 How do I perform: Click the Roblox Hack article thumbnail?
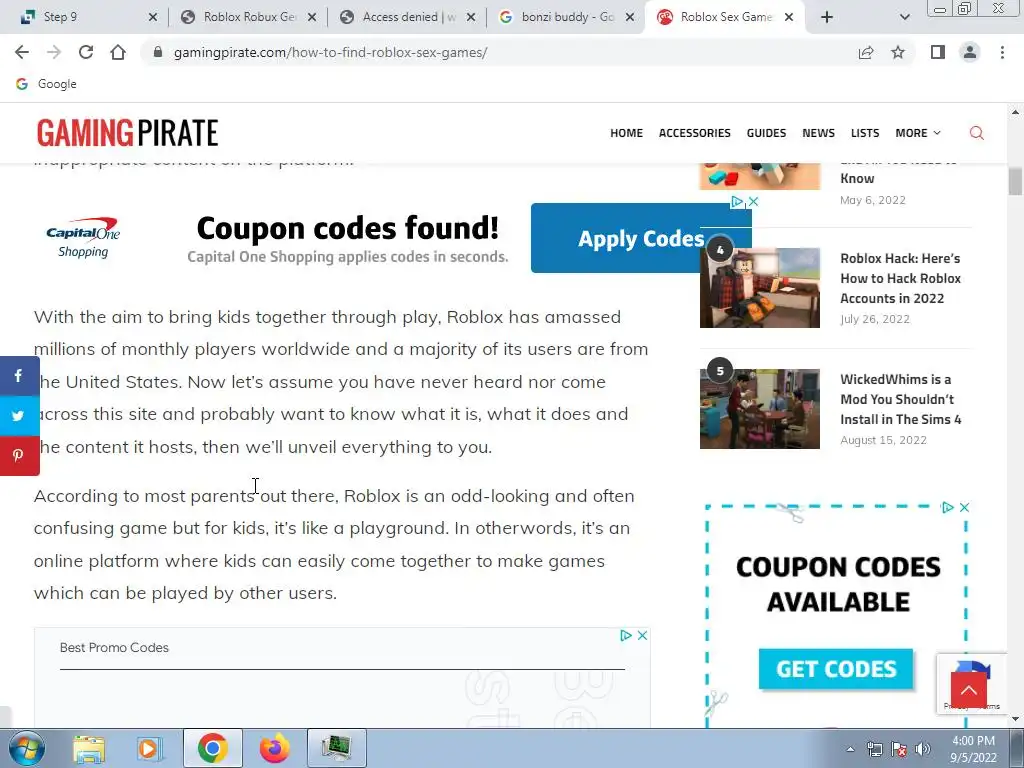(x=760, y=287)
